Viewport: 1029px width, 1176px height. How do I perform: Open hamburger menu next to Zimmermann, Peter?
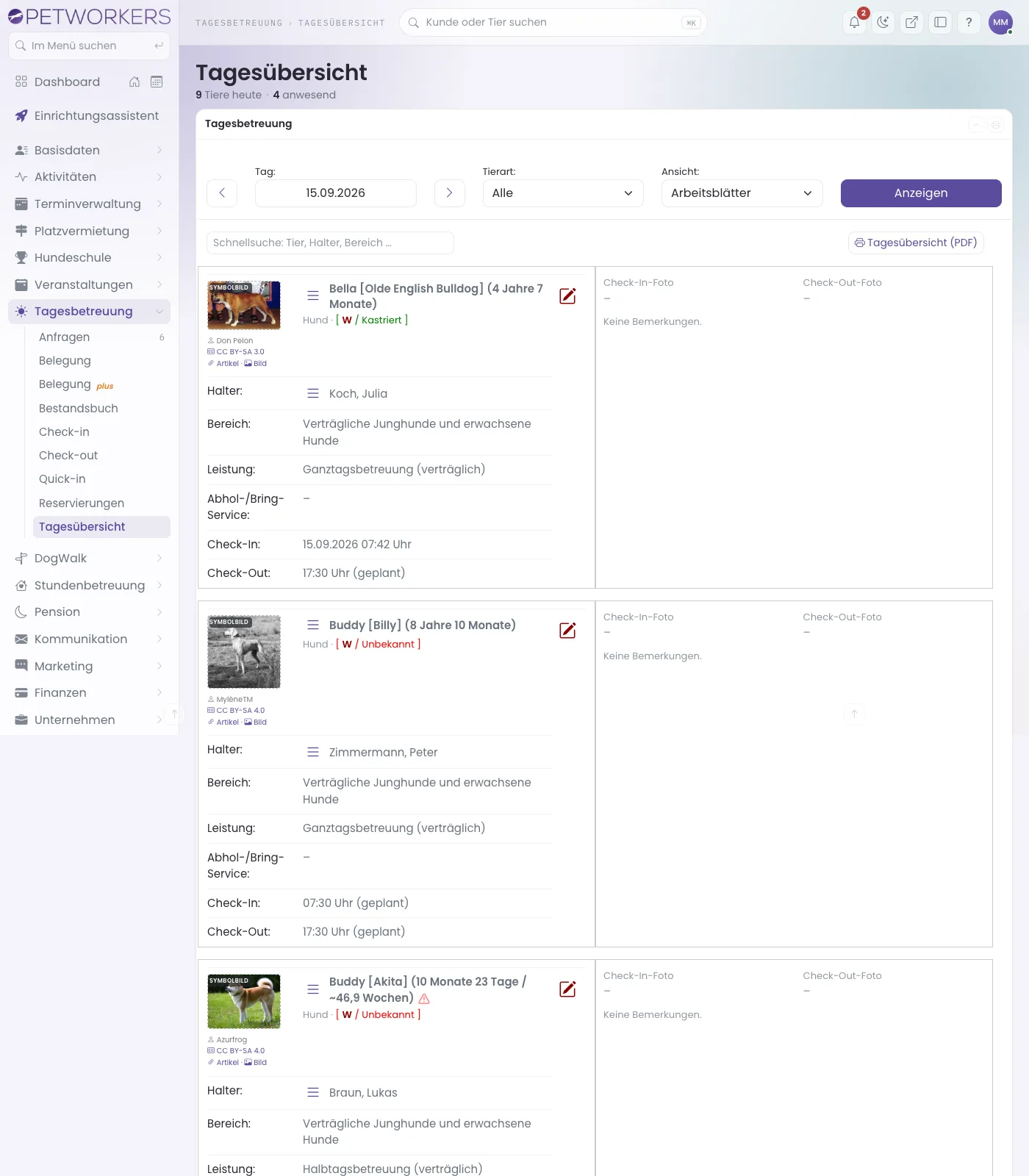313,752
